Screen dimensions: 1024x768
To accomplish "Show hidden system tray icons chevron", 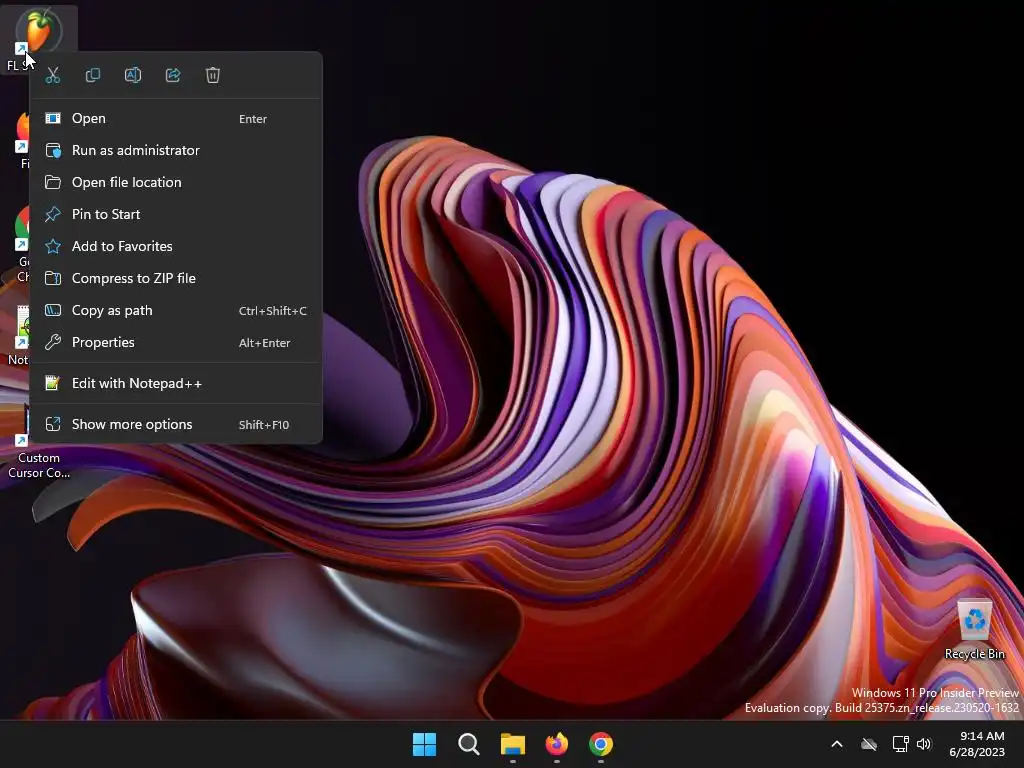I will pos(837,744).
